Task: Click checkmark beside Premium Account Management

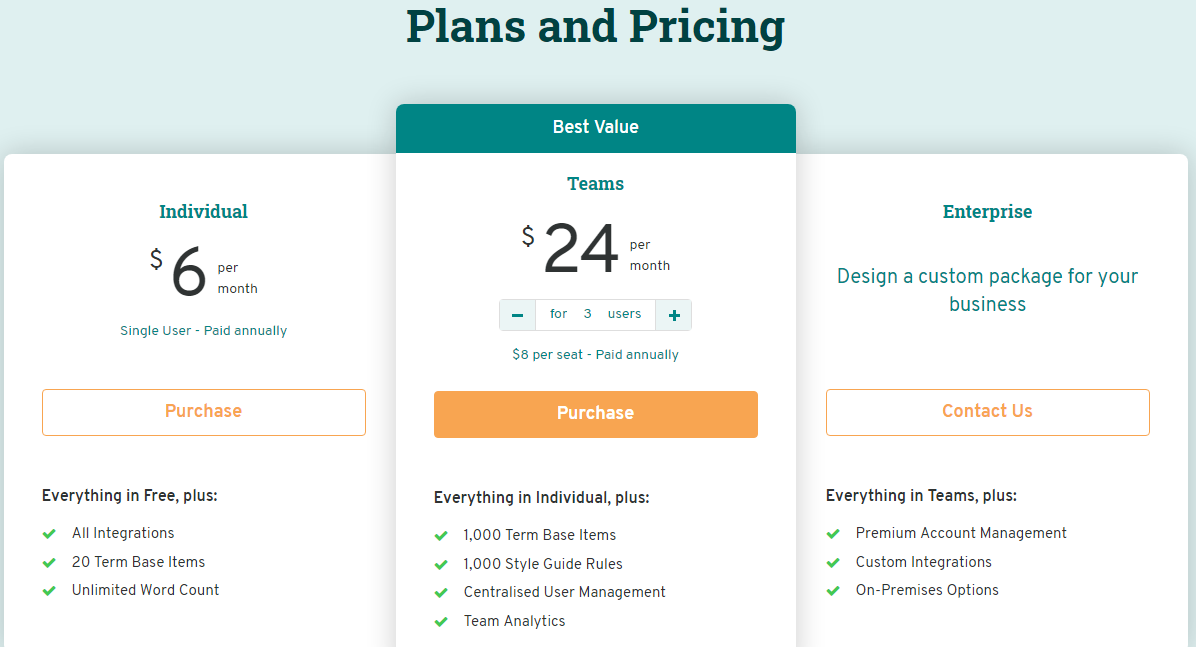Action: 833,533
